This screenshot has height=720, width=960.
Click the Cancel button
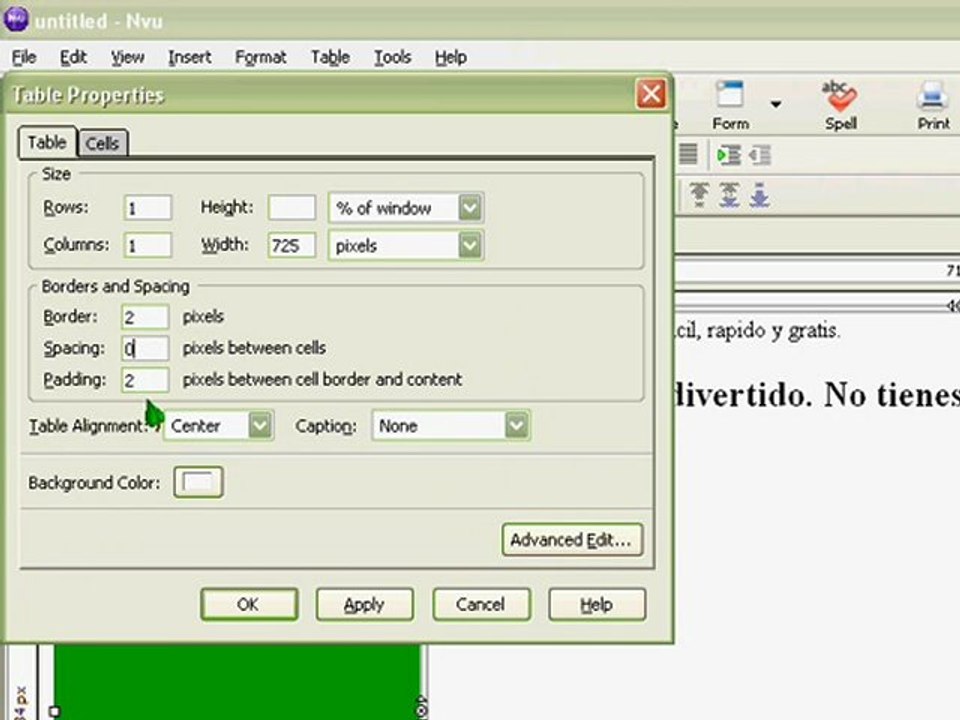pyautogui.click(x=481, y=604)
